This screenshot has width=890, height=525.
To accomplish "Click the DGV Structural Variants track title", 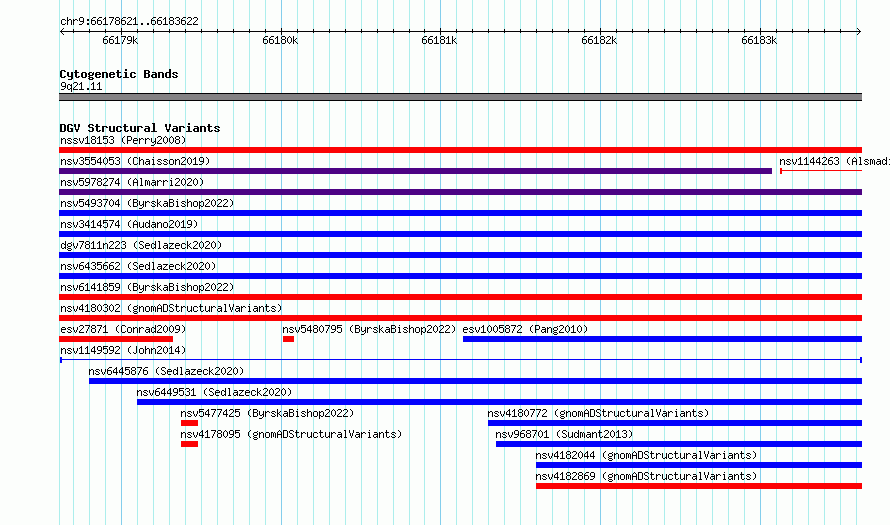I will (140, 128).
